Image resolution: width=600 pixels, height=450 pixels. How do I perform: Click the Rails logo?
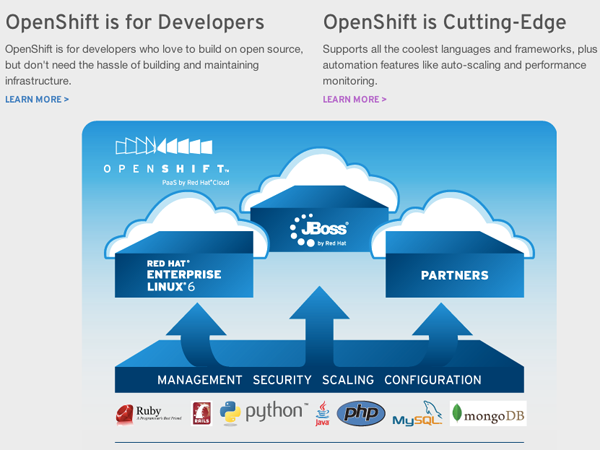click(x=202, y=414)
